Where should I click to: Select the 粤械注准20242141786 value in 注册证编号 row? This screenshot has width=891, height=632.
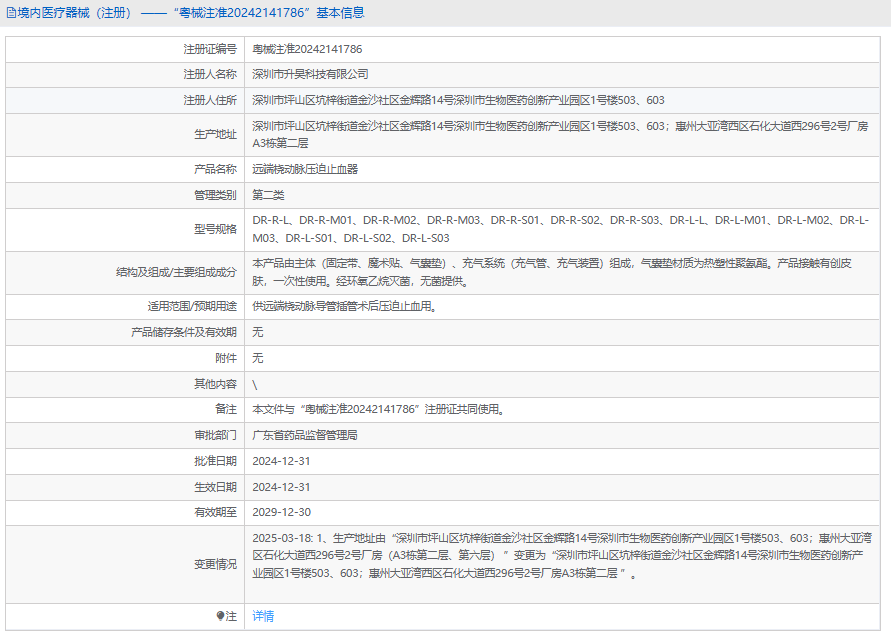click(307, 49)
